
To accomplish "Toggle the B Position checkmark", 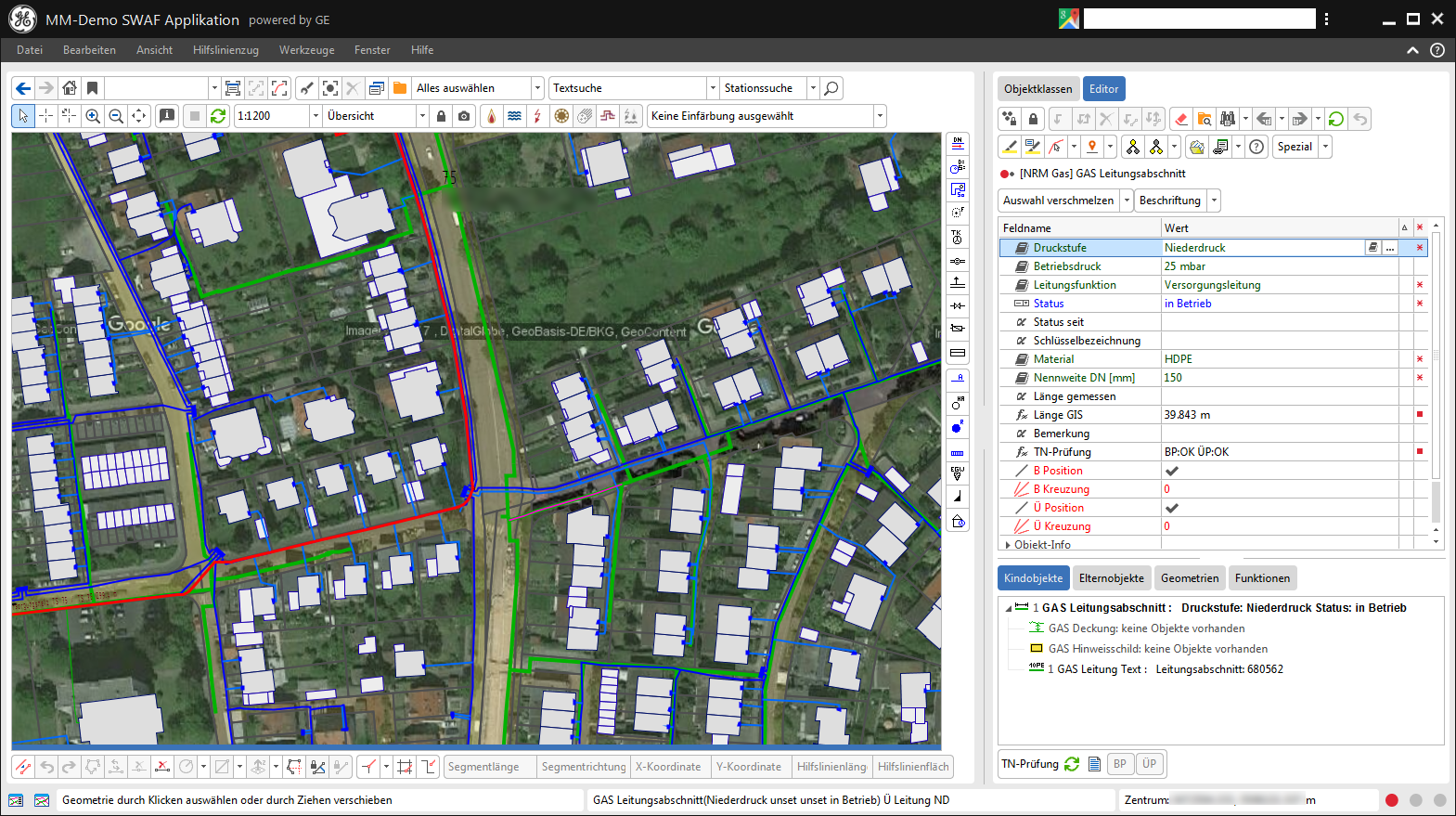I will click(1172, 471).
